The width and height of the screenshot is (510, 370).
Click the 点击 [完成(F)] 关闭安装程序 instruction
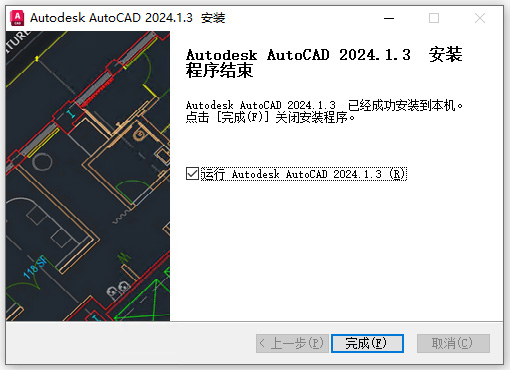(270, 117)
